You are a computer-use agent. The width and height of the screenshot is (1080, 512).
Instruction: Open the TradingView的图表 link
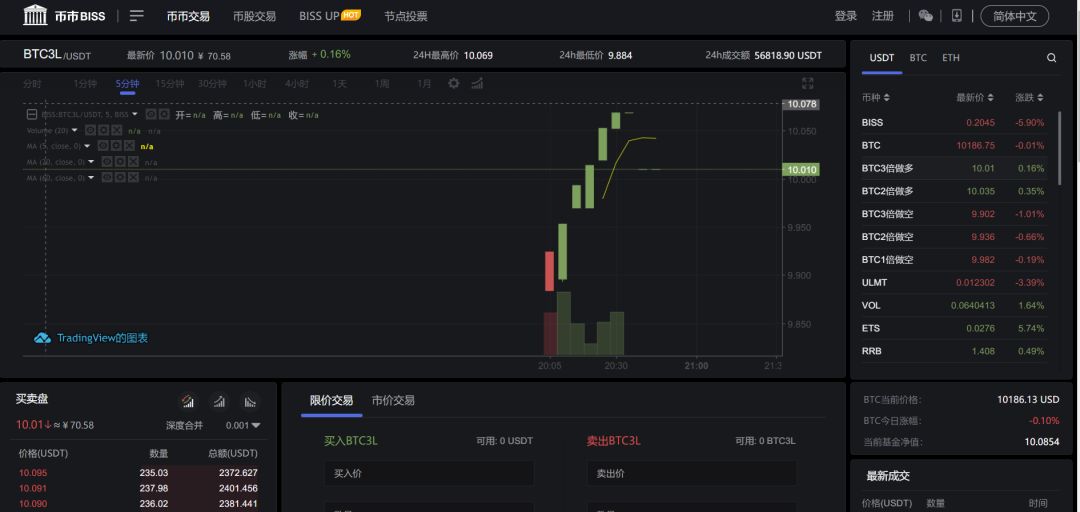[x=102, y=338]
